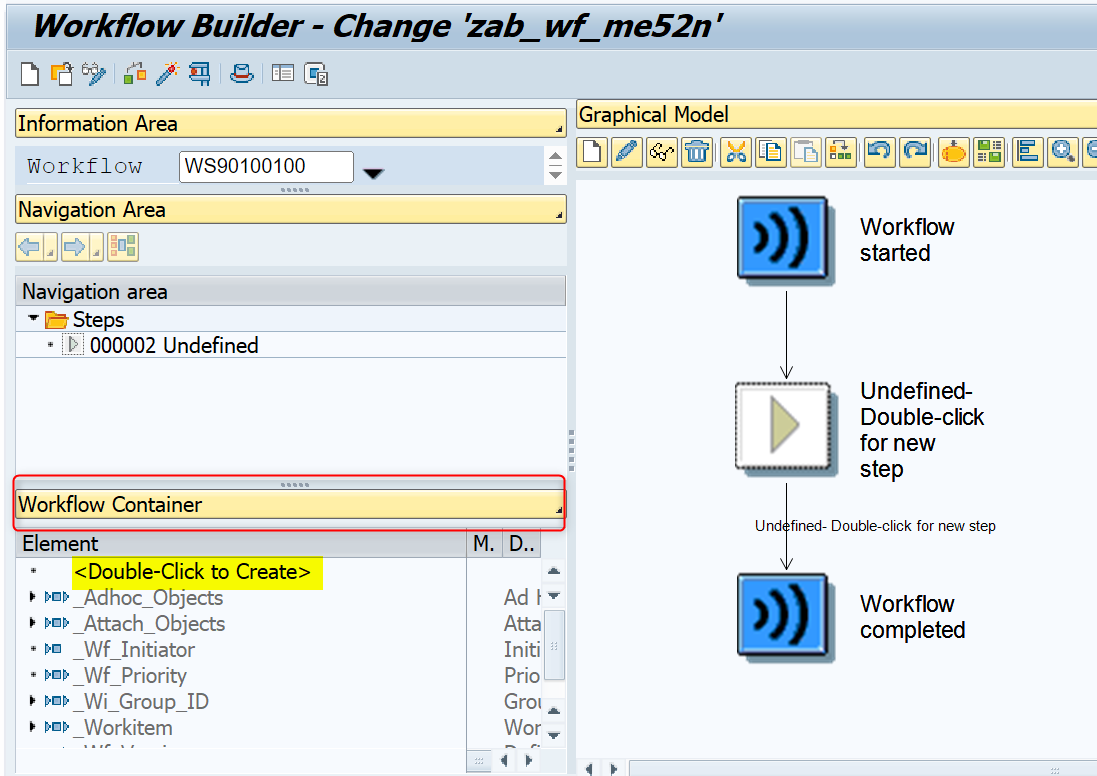
Task: Click the Graphical Model panel header
Action: point(836,114)
